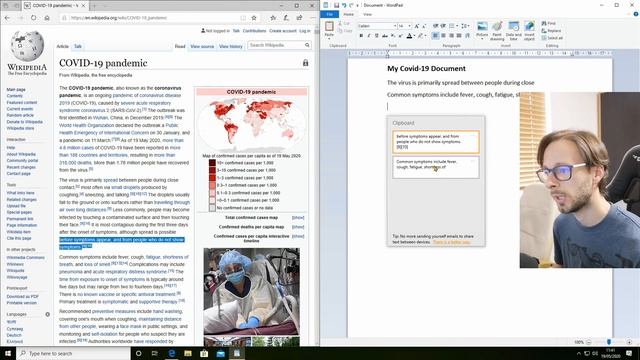Switch to the View tab in WordPad
This screenshot has height=360, width=640.
[x=367, y=14]
